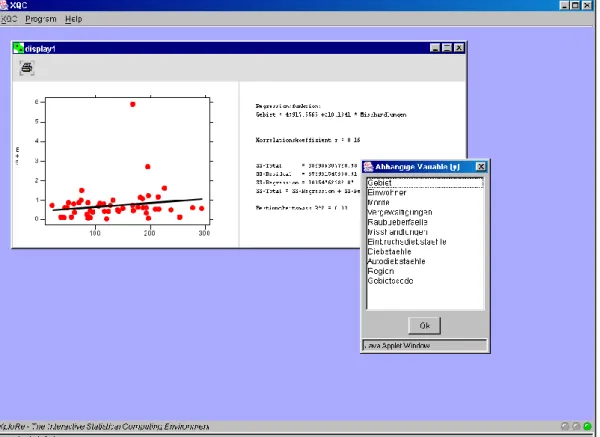Confirm selection with the Ok button

point(424,326)
